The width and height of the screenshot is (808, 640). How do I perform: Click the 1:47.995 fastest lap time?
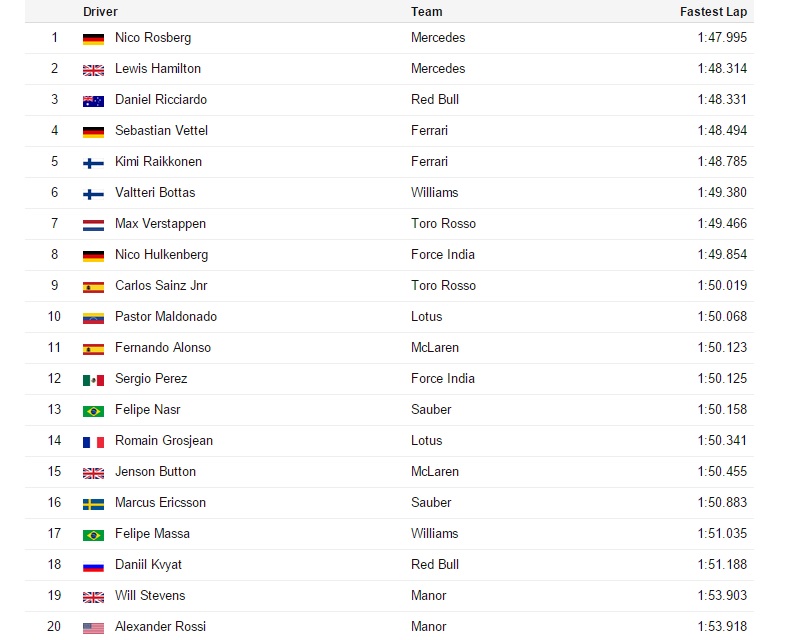coord(722,38)
